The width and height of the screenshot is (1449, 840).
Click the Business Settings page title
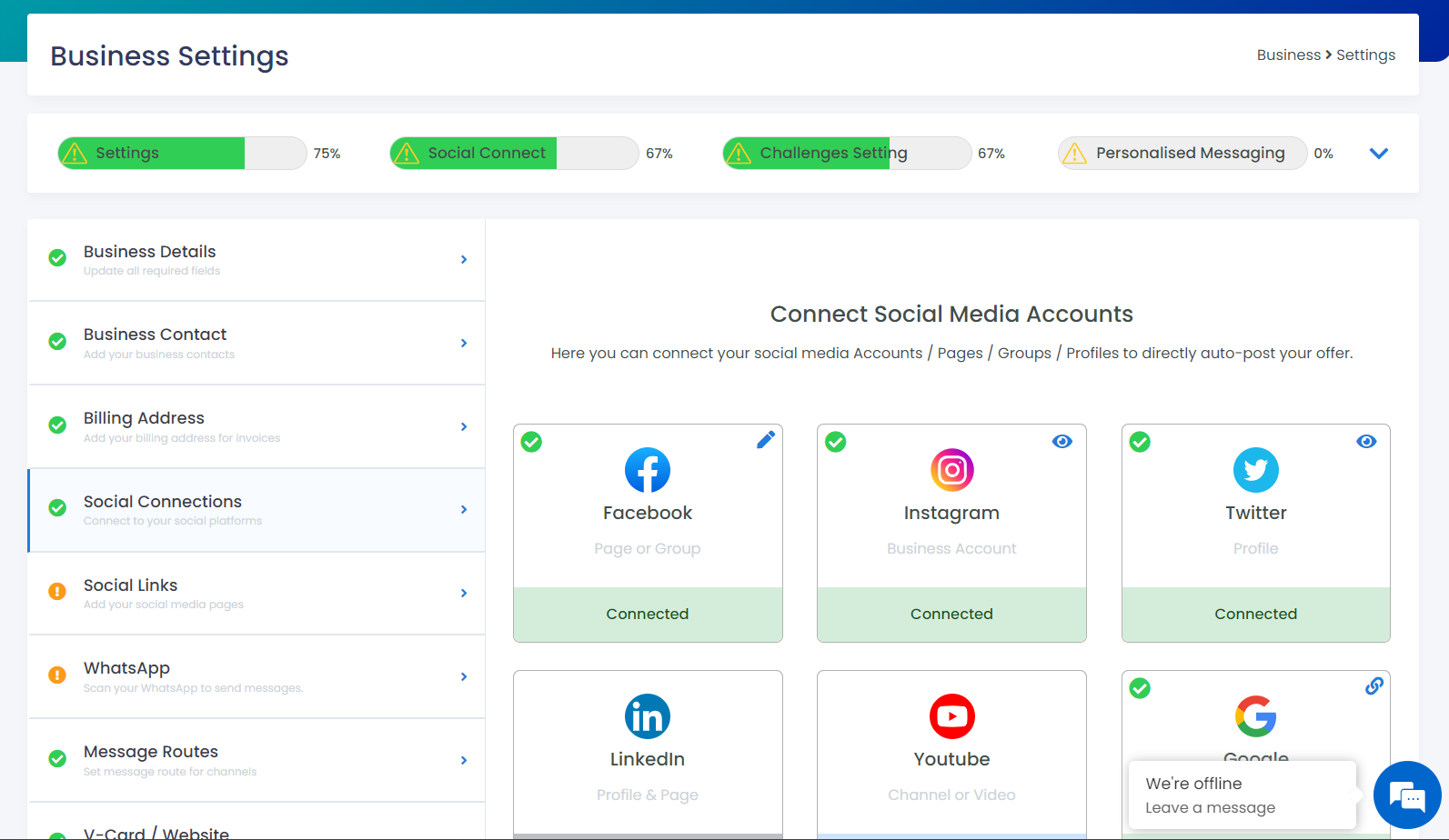click(169, 56)
